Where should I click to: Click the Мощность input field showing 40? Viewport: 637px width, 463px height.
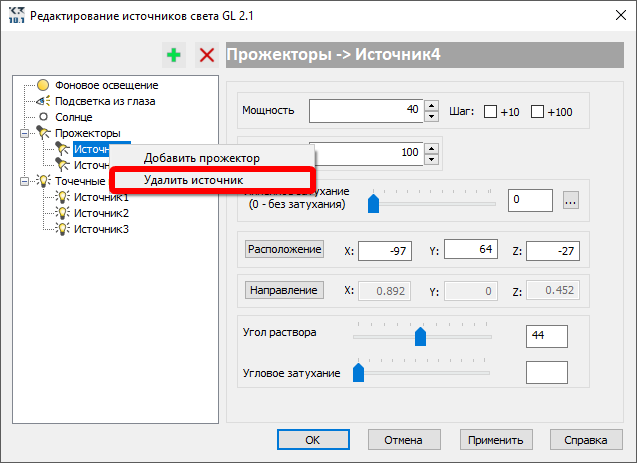(366, 111)
